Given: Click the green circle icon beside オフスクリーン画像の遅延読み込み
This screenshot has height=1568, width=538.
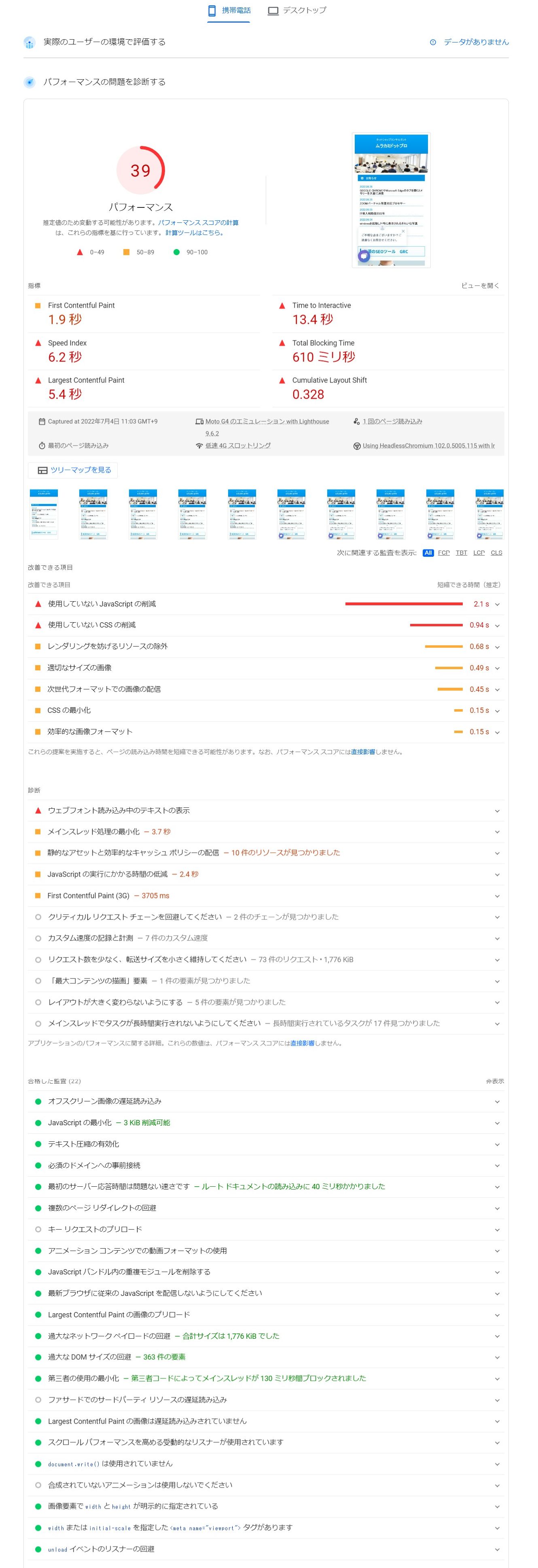Looking at the screenshot, I should click(38, 1102).
